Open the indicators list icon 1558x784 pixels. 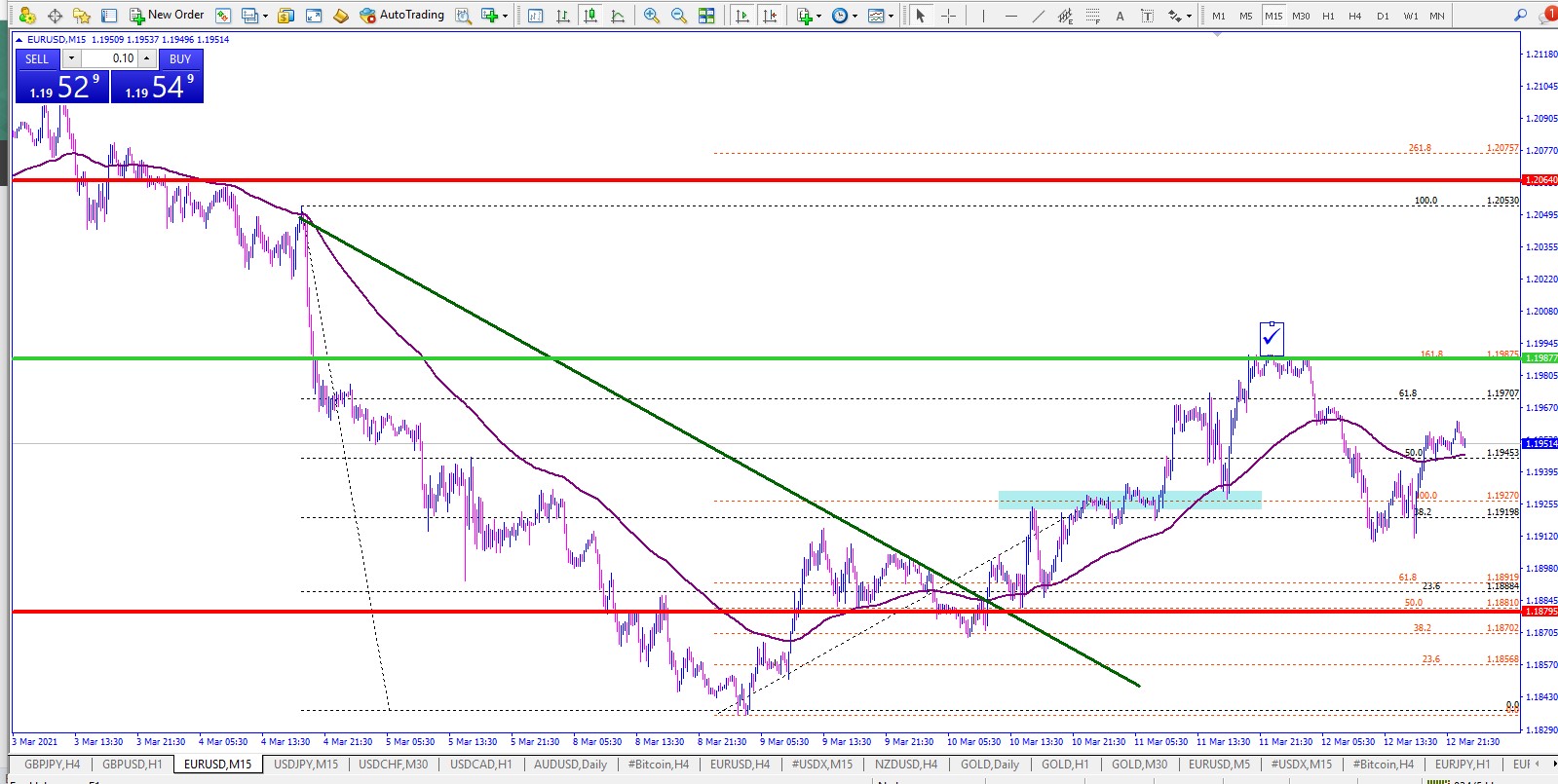pos(804,16)
